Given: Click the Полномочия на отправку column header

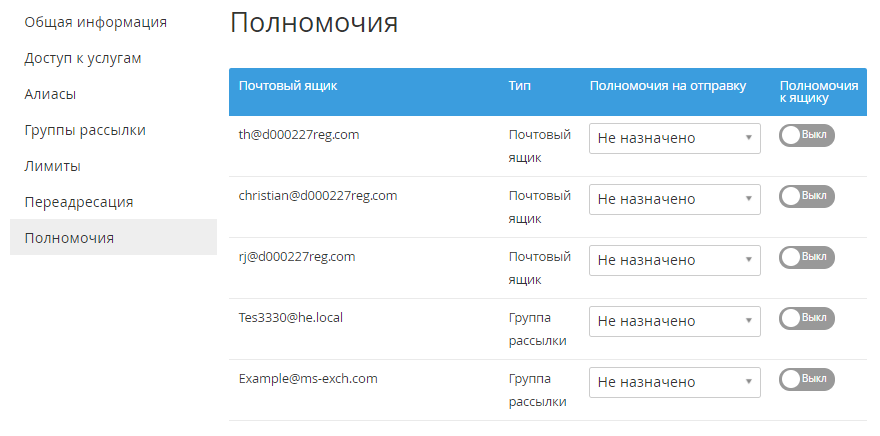Looking at the screenshot, I should (668, 86).
